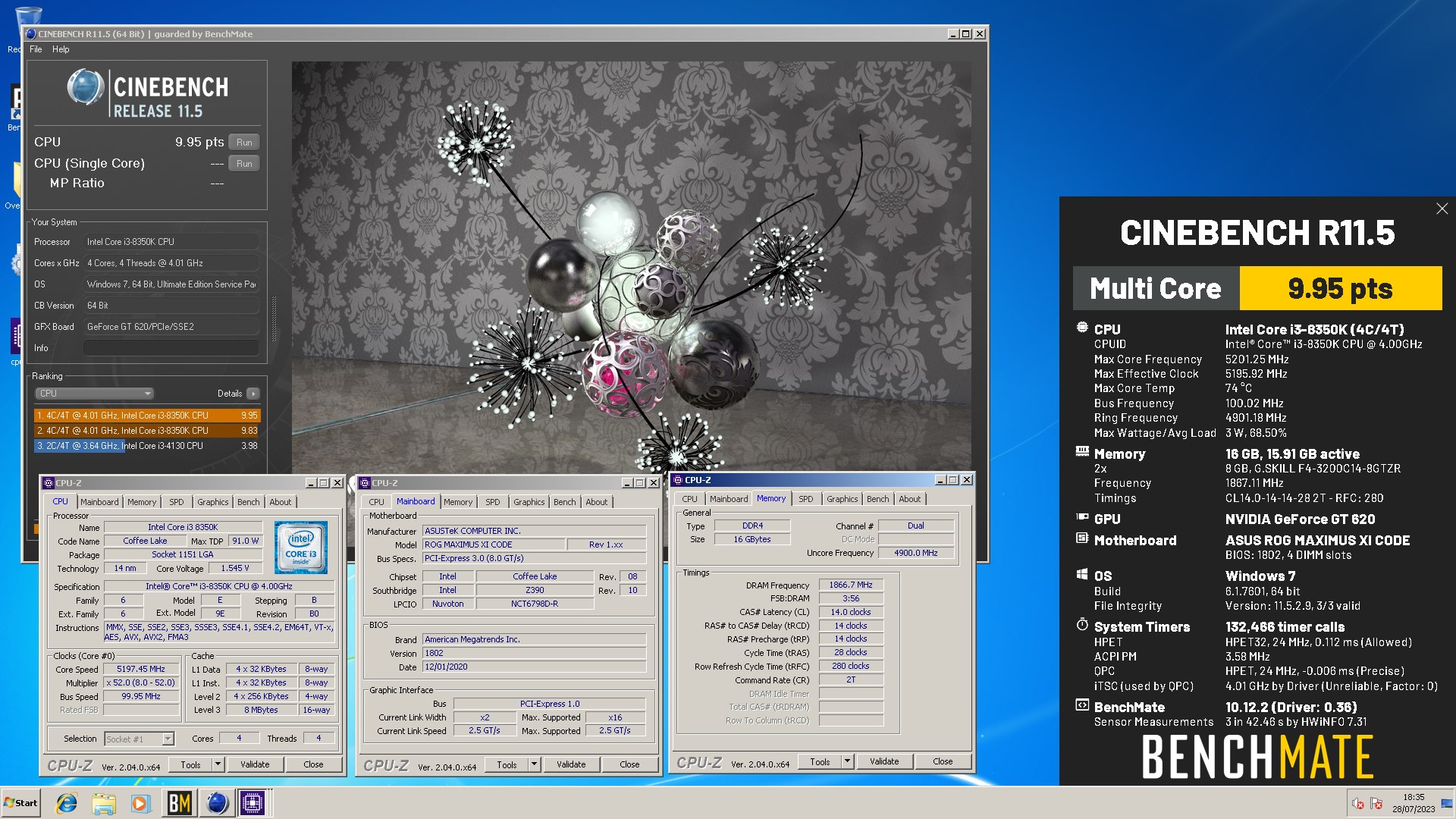1456x819 pixels.
Task: Open SPD tab in the first CPU-Z window
Action: [x=177, y=502]
